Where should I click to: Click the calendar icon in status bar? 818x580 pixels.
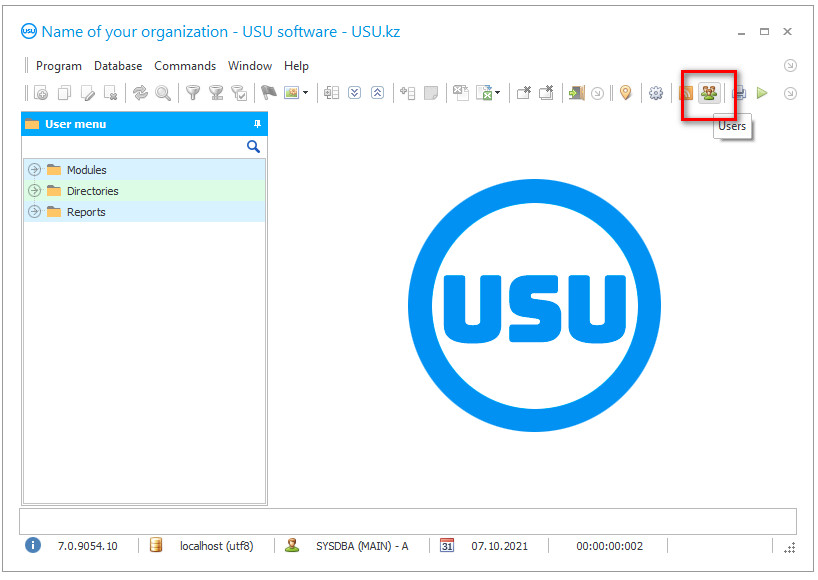447,546
